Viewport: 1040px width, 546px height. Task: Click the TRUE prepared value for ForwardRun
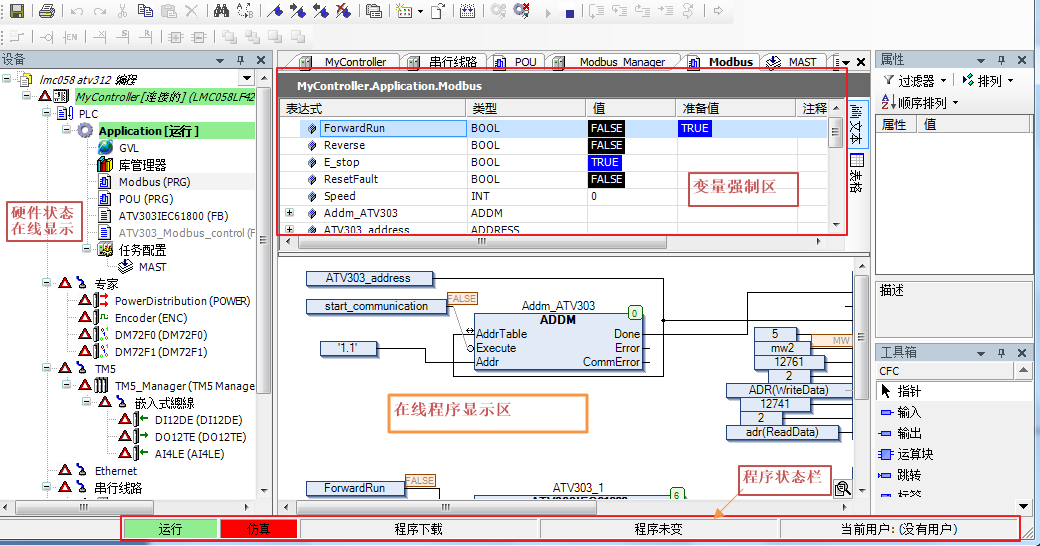click(x=694, y=128)
